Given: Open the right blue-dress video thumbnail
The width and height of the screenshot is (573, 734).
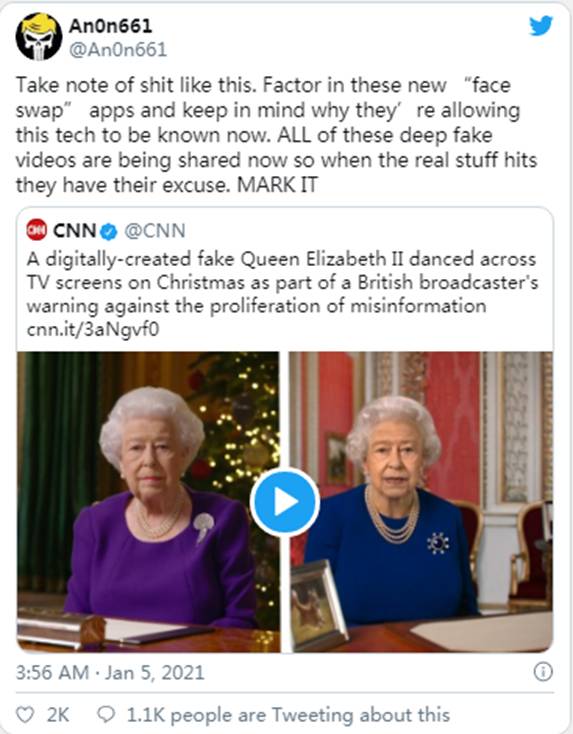Looking at the screenshot, I should click(421, 502).
